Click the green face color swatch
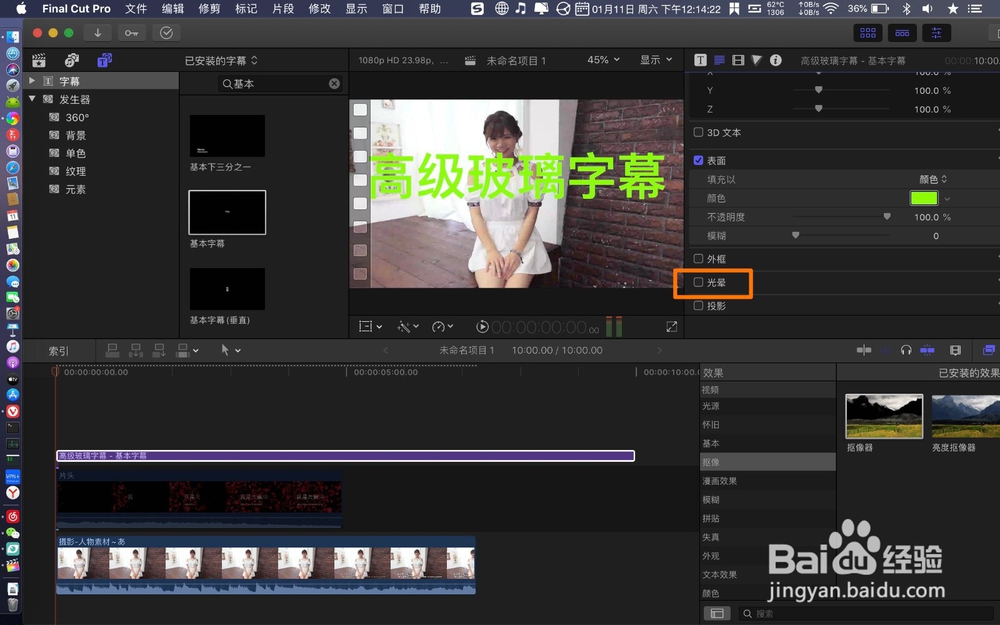This screenshot has width=1000, height=625. pos(923,198)
